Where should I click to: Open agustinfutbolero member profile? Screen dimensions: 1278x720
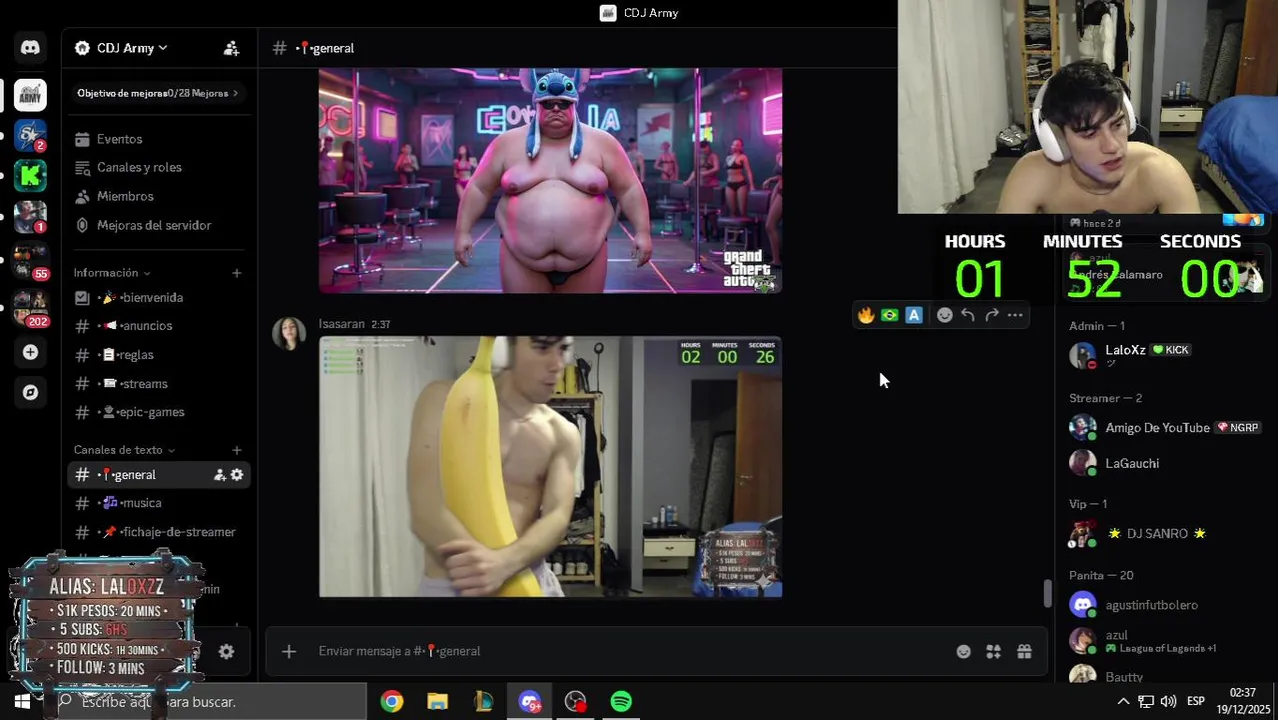click(x=1165, y=605)
